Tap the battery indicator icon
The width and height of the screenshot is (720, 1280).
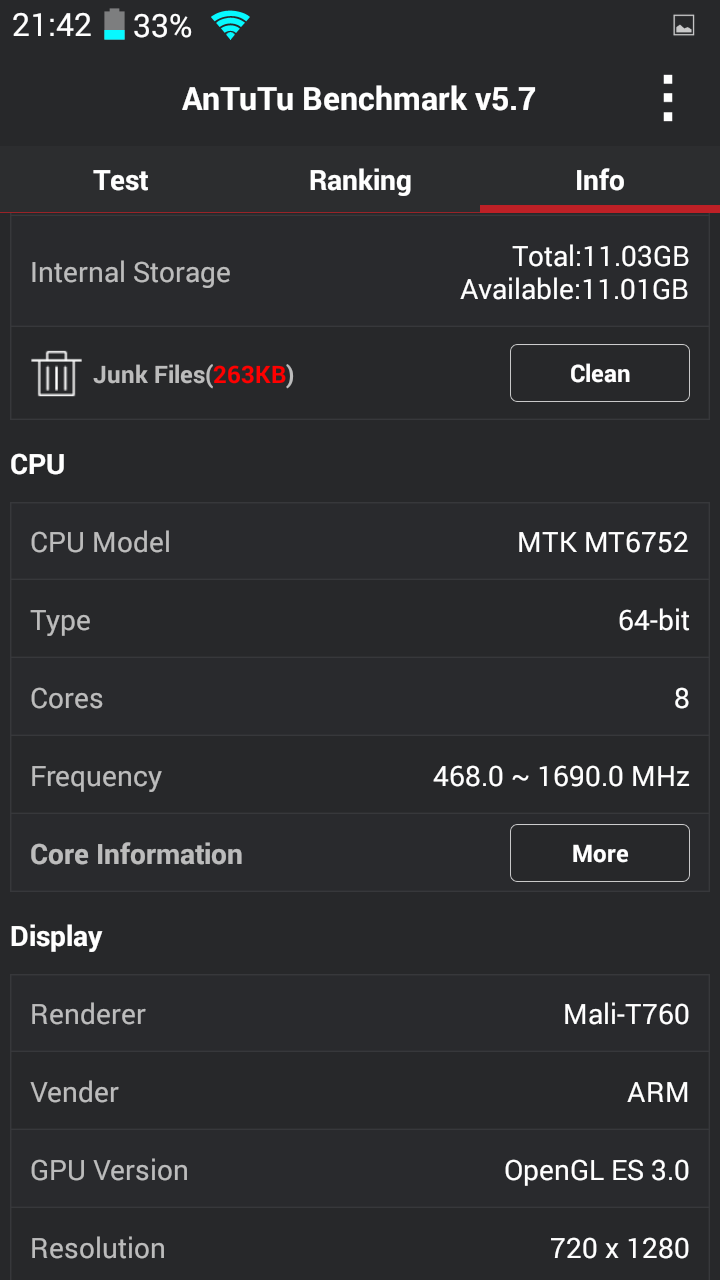point(115,25)
